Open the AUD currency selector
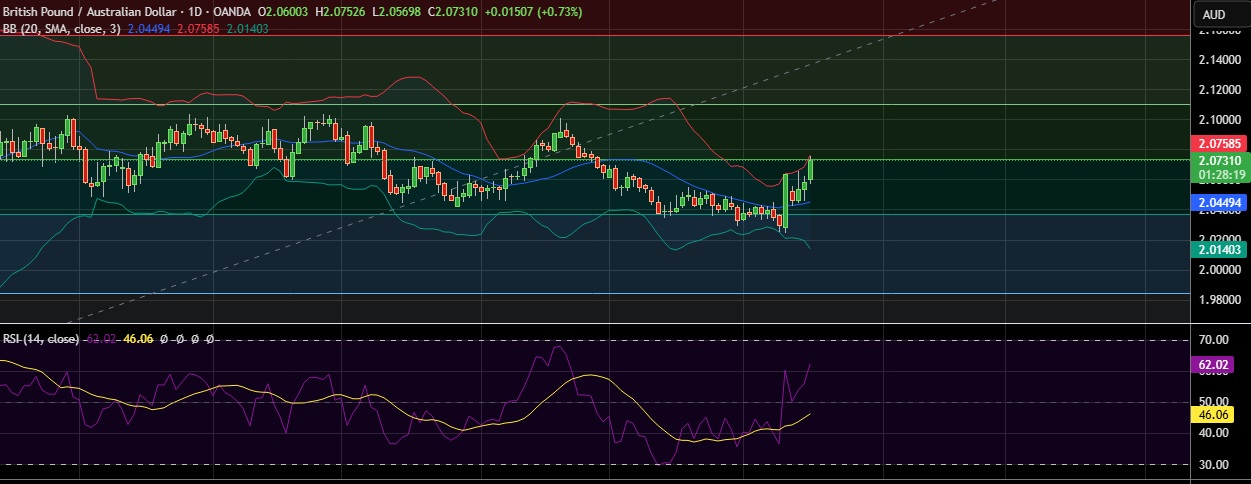The width and height of the screenshot is (1251, 484). point(1214,14)
